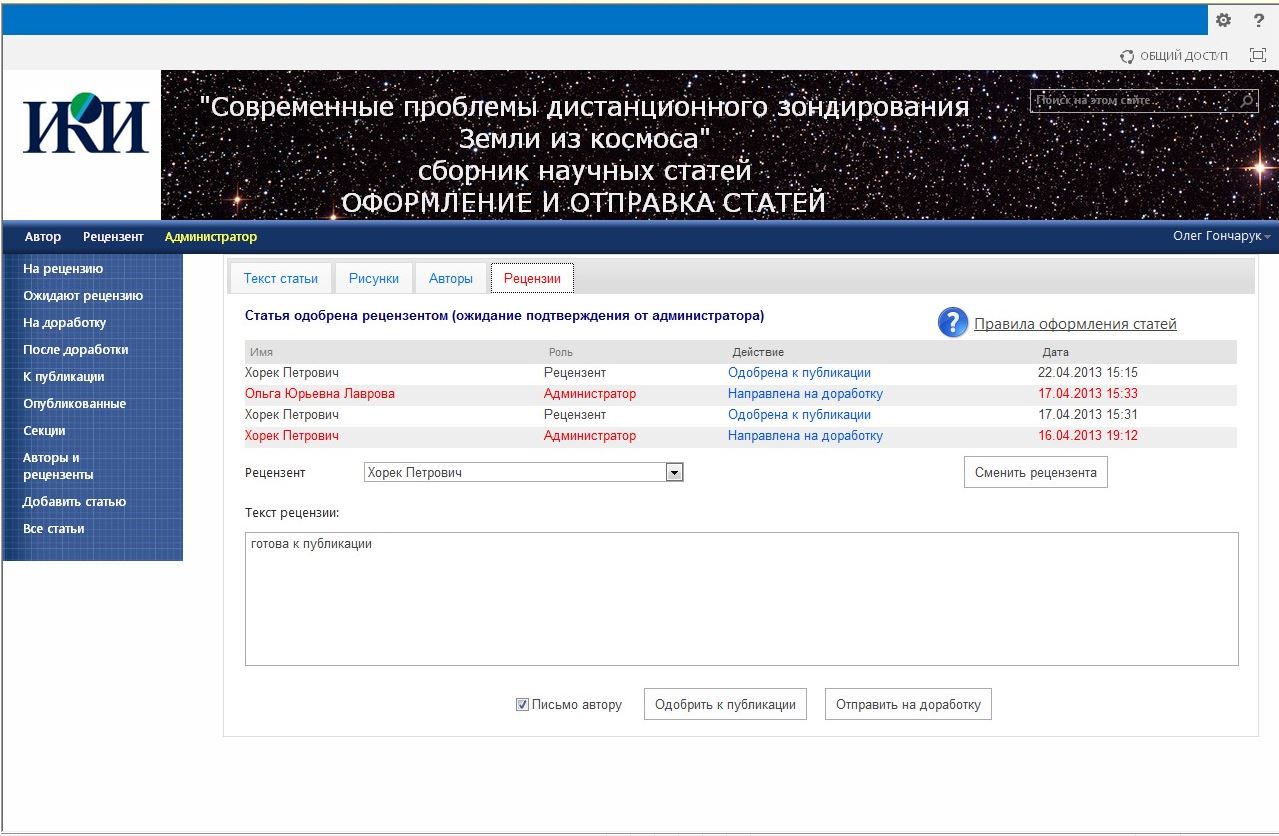The height and width of the screenshot is (836, 1279).
Task: Open the Автор menu
Action: 43,237
